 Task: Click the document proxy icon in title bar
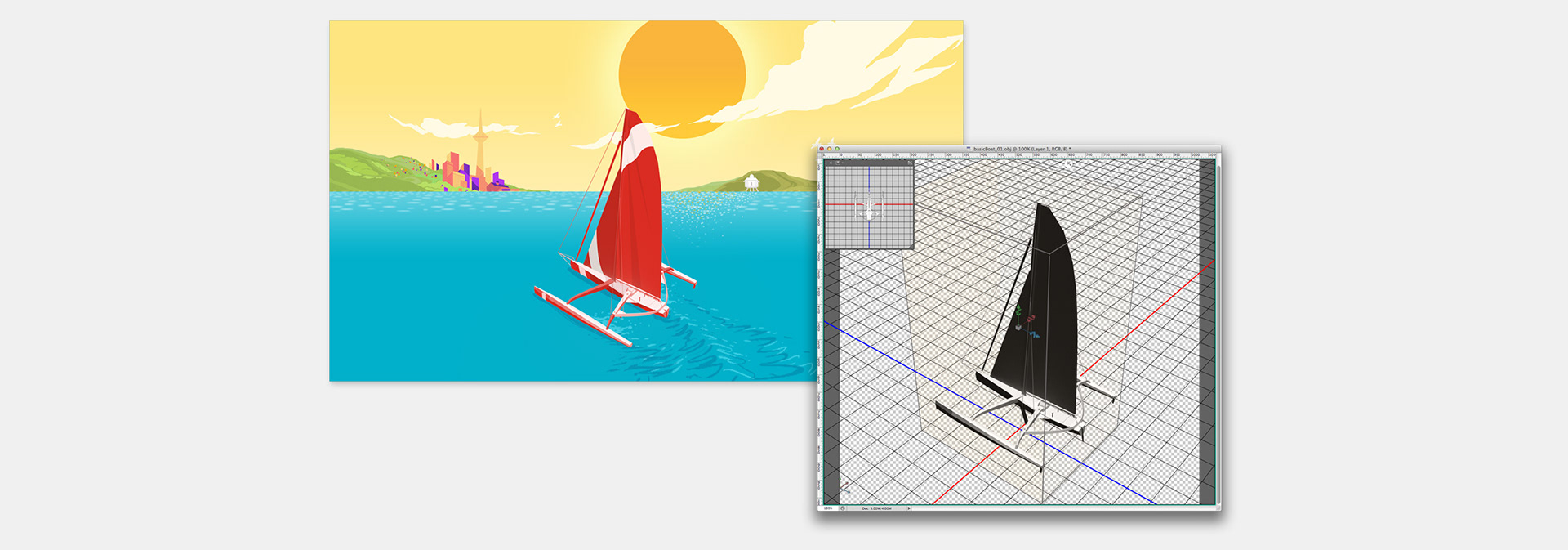pyautogui.click(x=969, y=149)
